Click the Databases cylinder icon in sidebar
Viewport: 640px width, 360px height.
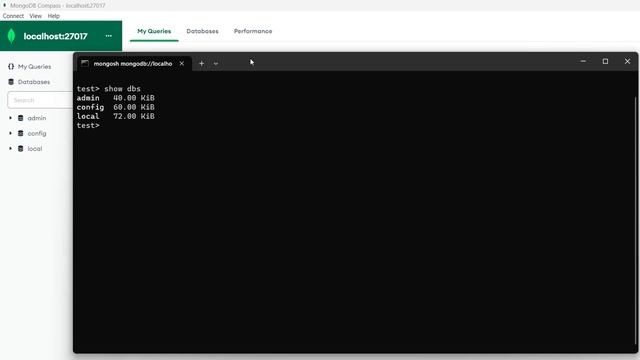point(11,82)
